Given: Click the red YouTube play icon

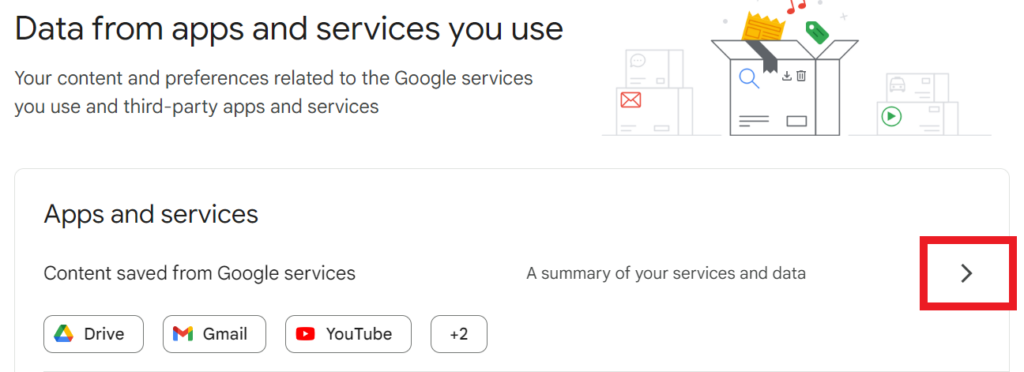Looking at the screenshot, I should 305,334.
